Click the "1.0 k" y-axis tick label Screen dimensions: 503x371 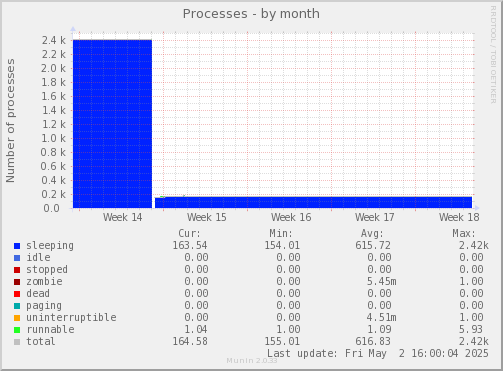[53, 138]
